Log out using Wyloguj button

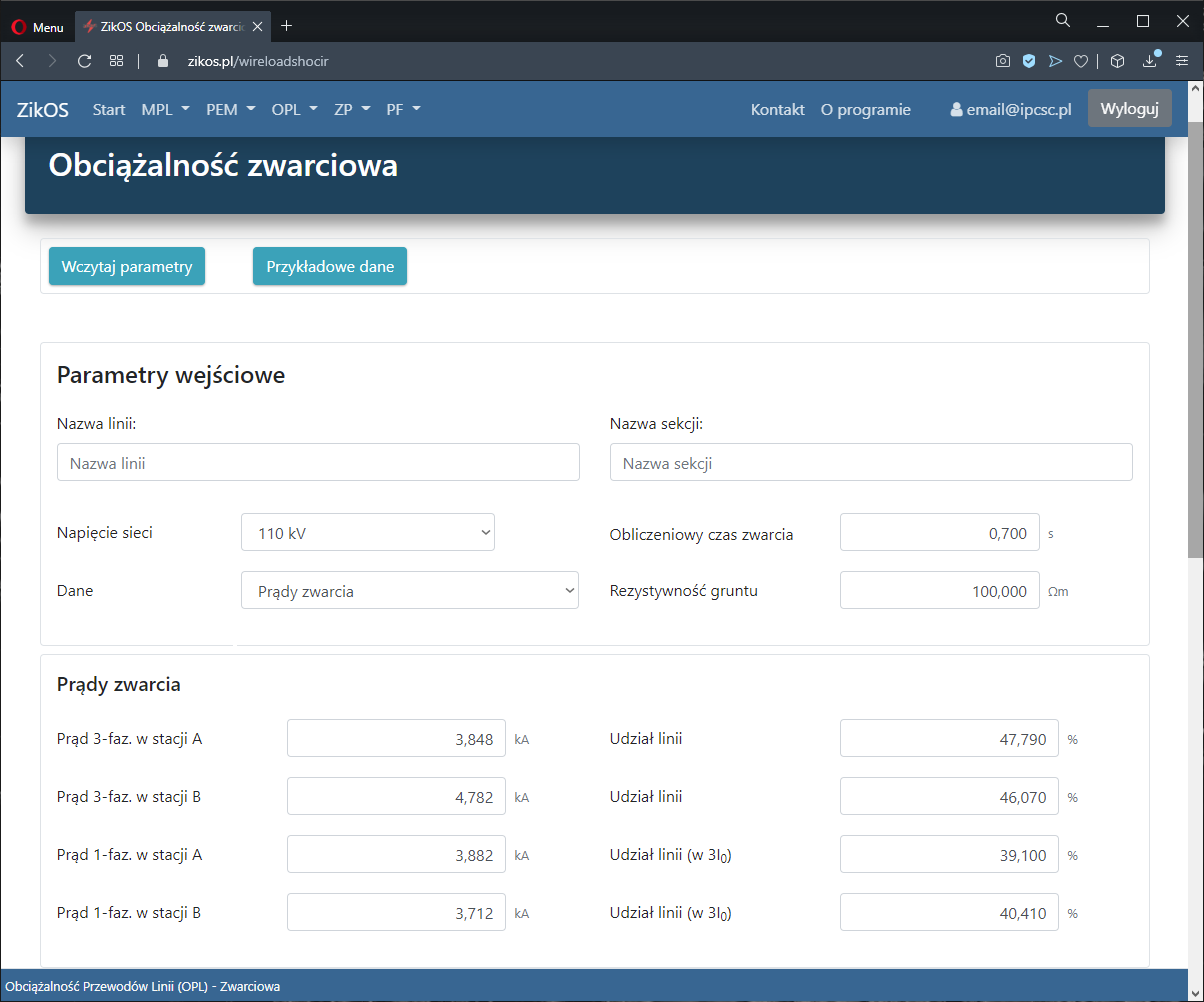coord(1129,109)
